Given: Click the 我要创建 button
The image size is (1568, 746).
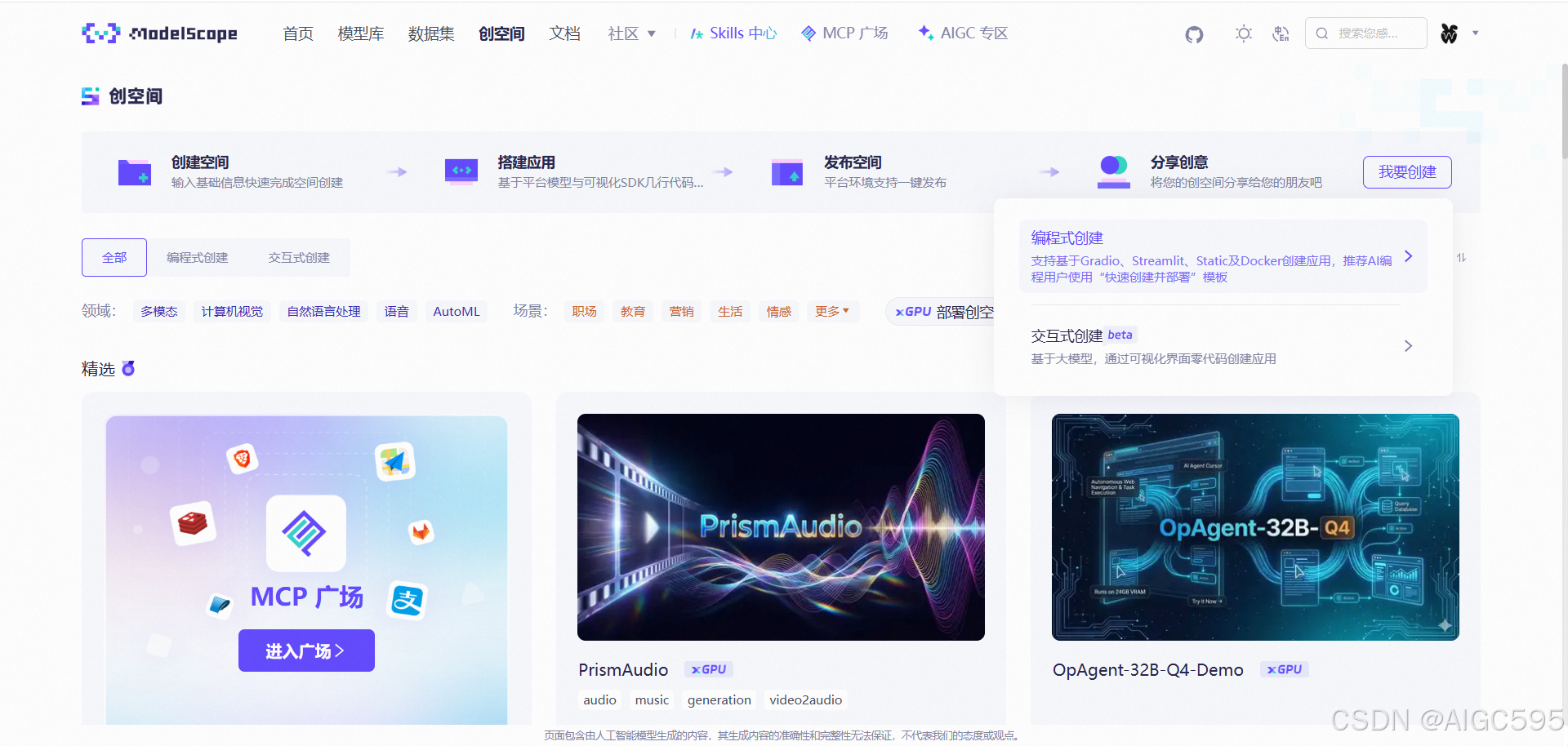Looking at the screenshot, I should (1407, 172).
